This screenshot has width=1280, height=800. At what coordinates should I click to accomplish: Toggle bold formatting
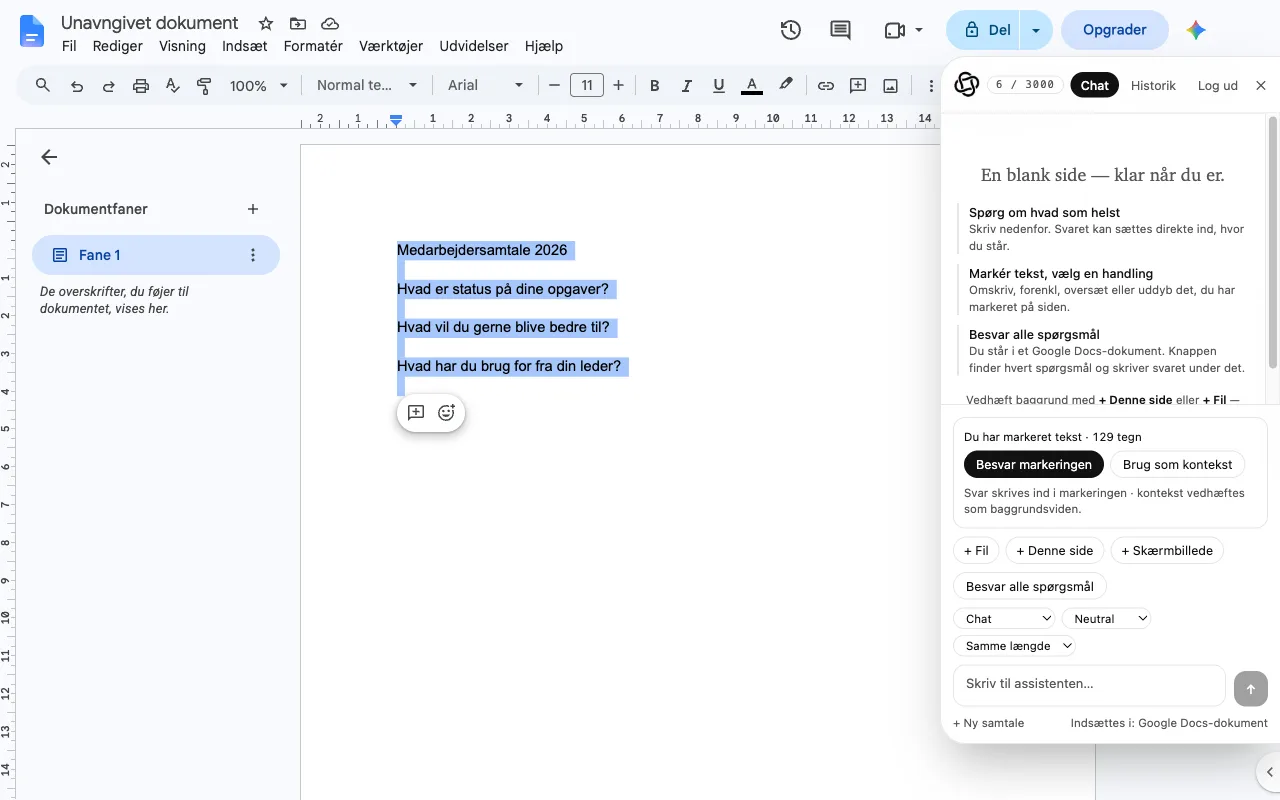click(x=655, y=86)
